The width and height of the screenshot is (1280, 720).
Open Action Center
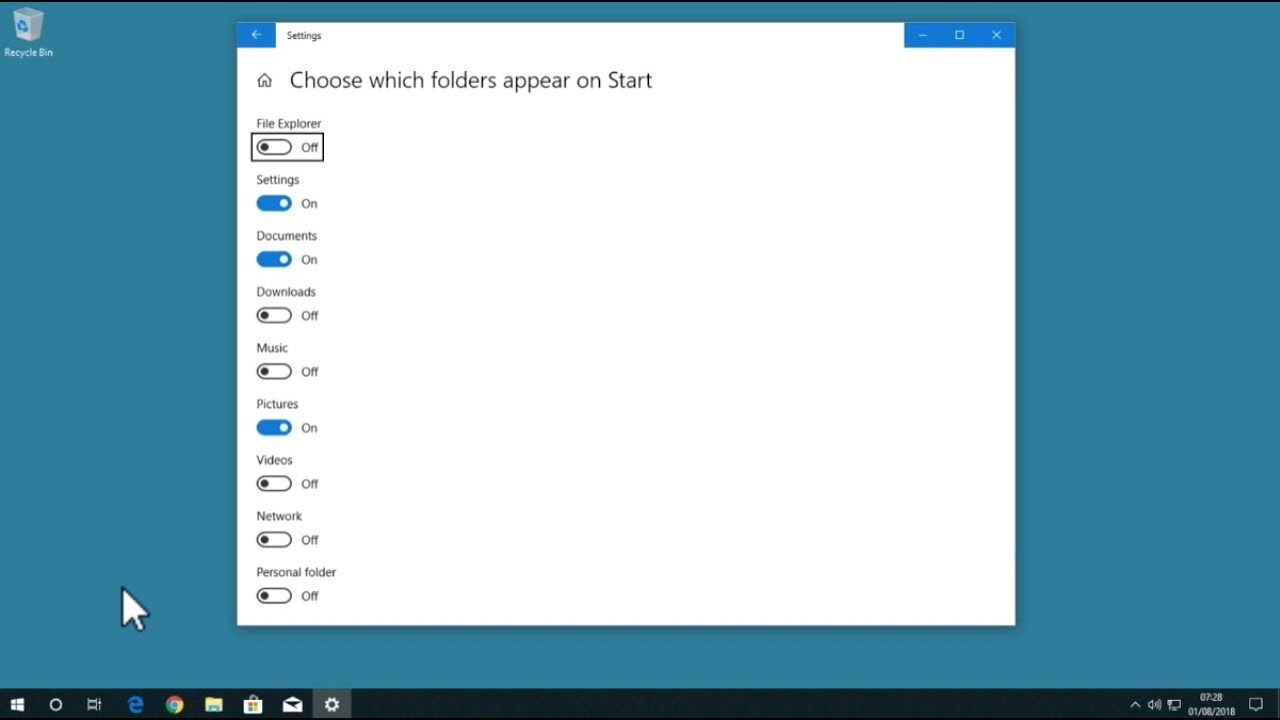click(x=1255, y=704)
